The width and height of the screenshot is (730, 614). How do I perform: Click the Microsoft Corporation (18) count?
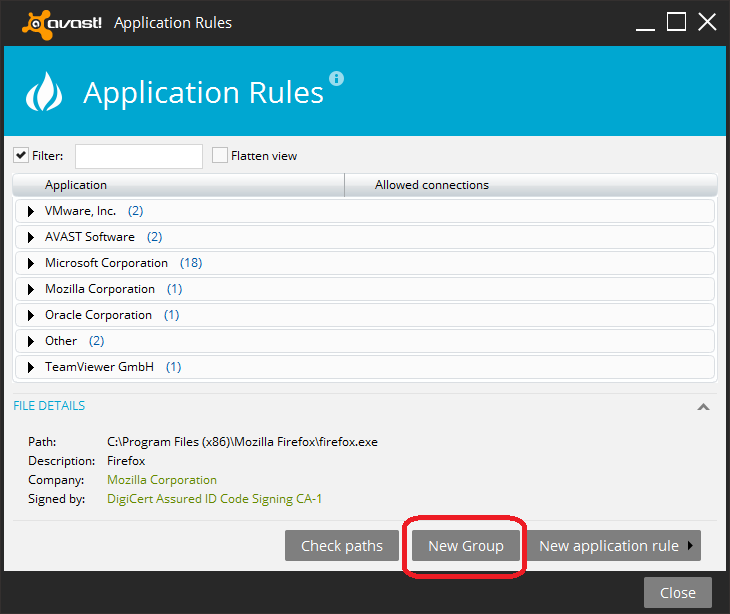pos(191,263)
